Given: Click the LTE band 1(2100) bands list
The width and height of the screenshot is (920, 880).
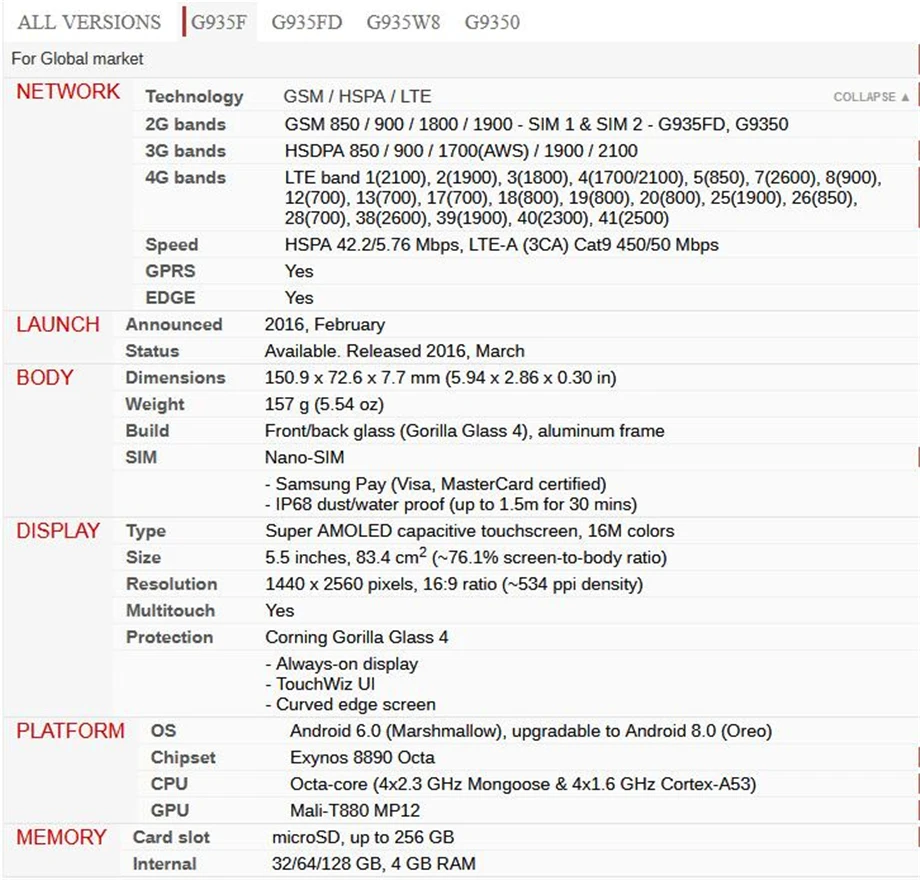Looking at the screenshot, I should pos(583,198).
